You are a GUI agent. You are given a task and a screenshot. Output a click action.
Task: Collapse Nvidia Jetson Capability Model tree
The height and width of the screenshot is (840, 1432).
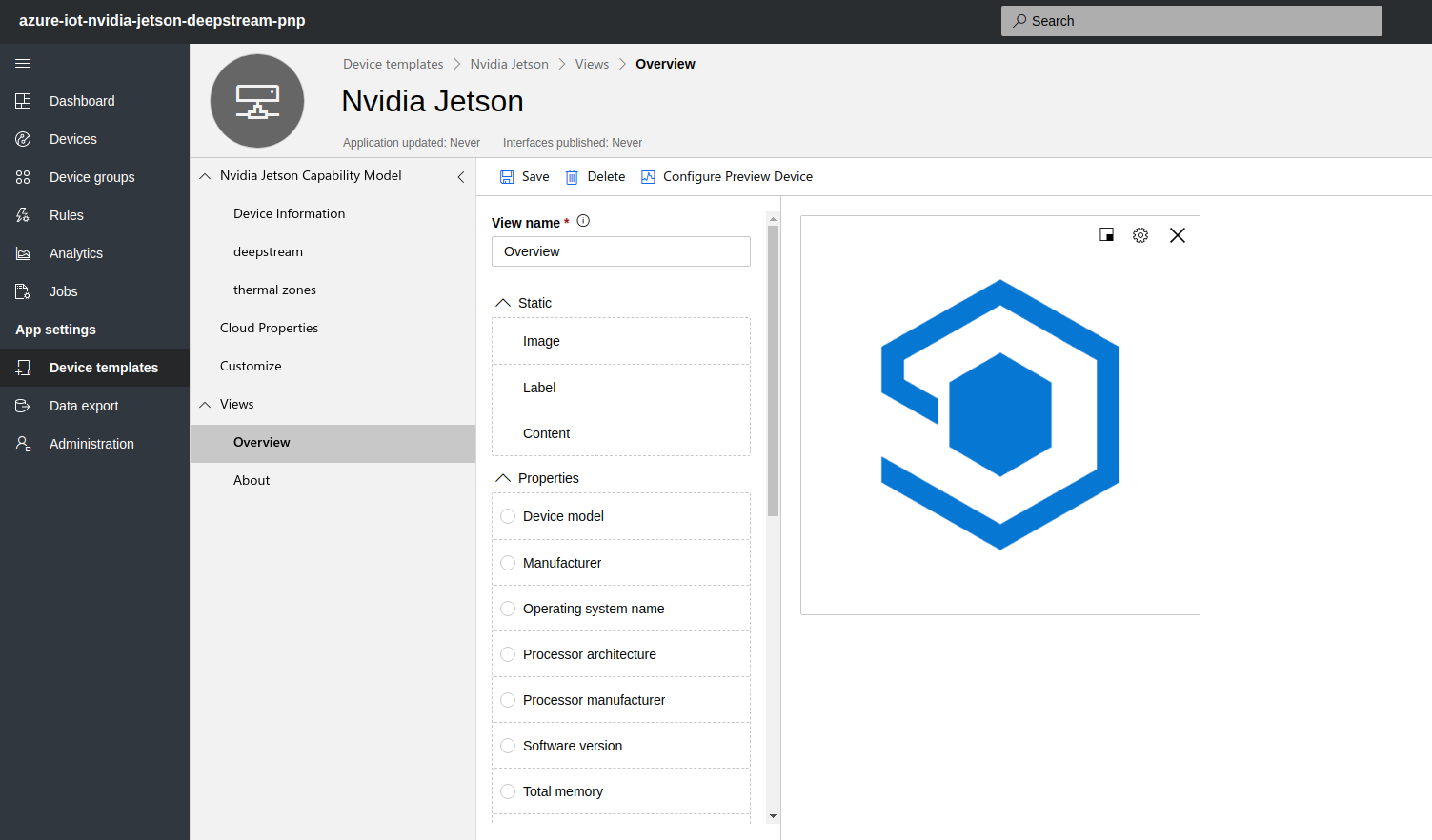pyautogui.click(x=205, y=176)
